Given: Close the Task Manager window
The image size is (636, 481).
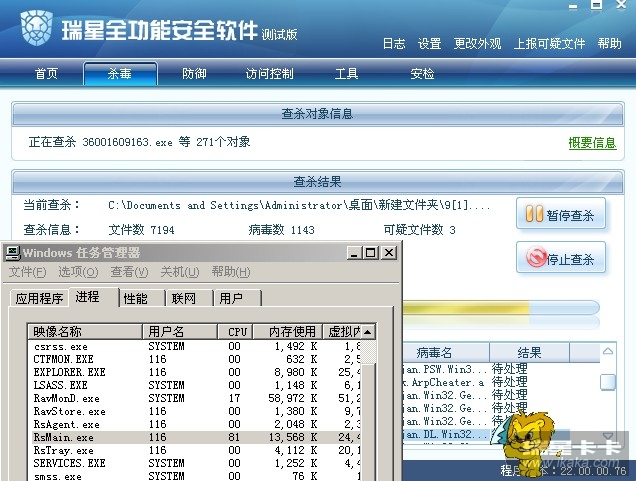Looking at the screenshot, I should click(x=389, y=253).
